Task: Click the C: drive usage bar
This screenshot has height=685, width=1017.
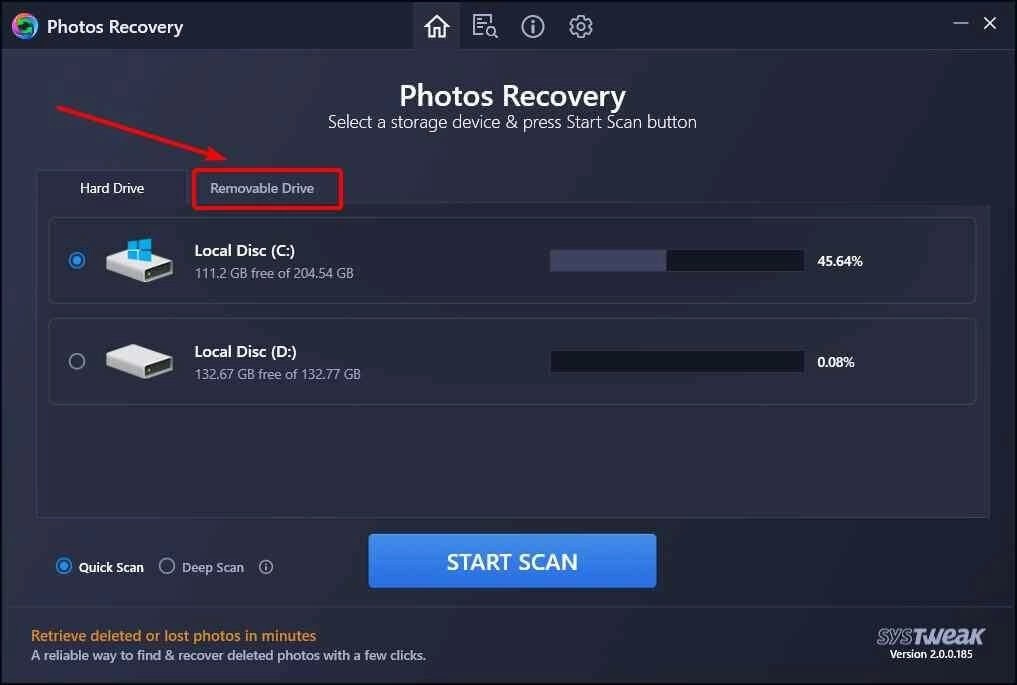Action: (676, 261)
